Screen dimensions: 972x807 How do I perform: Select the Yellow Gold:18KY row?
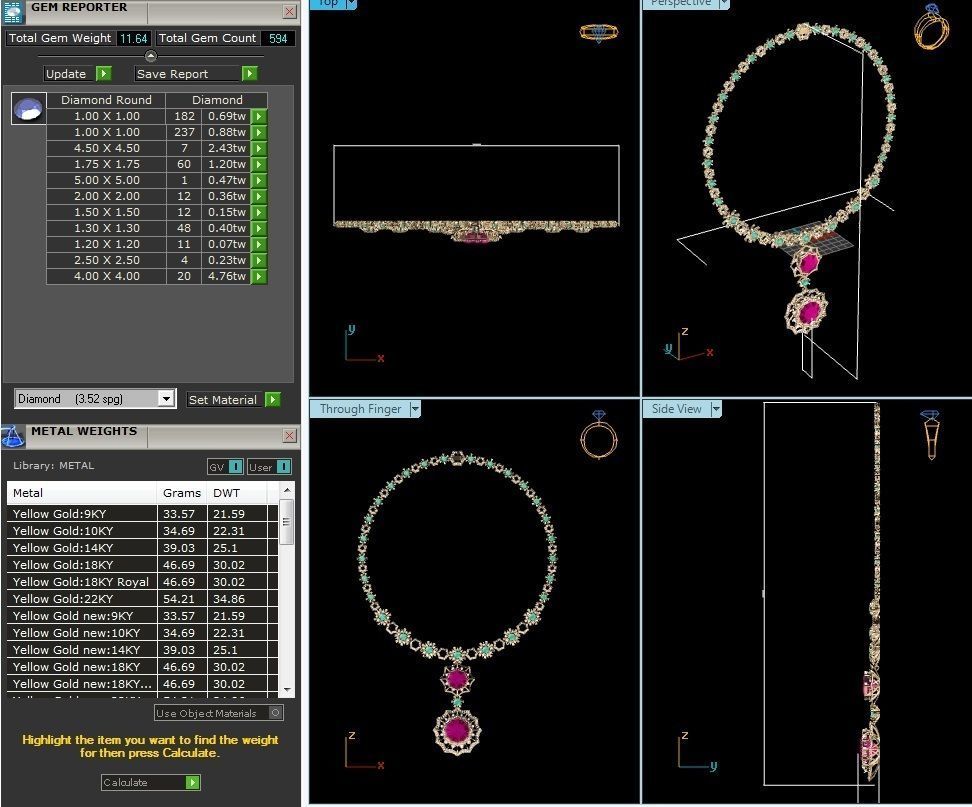[x=143, y=565]
